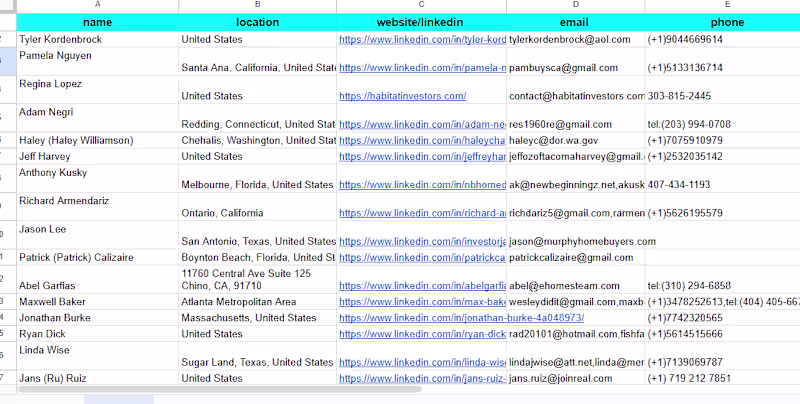
Task: Select the location 'Santa Ana, California' cell
Action: coord(258,61)
